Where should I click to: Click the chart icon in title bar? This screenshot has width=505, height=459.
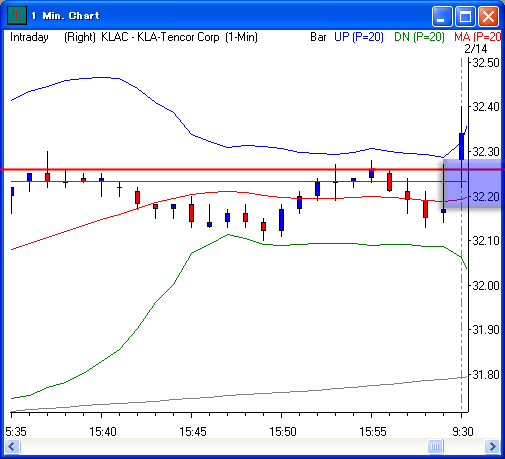click(x=17, y=15)
